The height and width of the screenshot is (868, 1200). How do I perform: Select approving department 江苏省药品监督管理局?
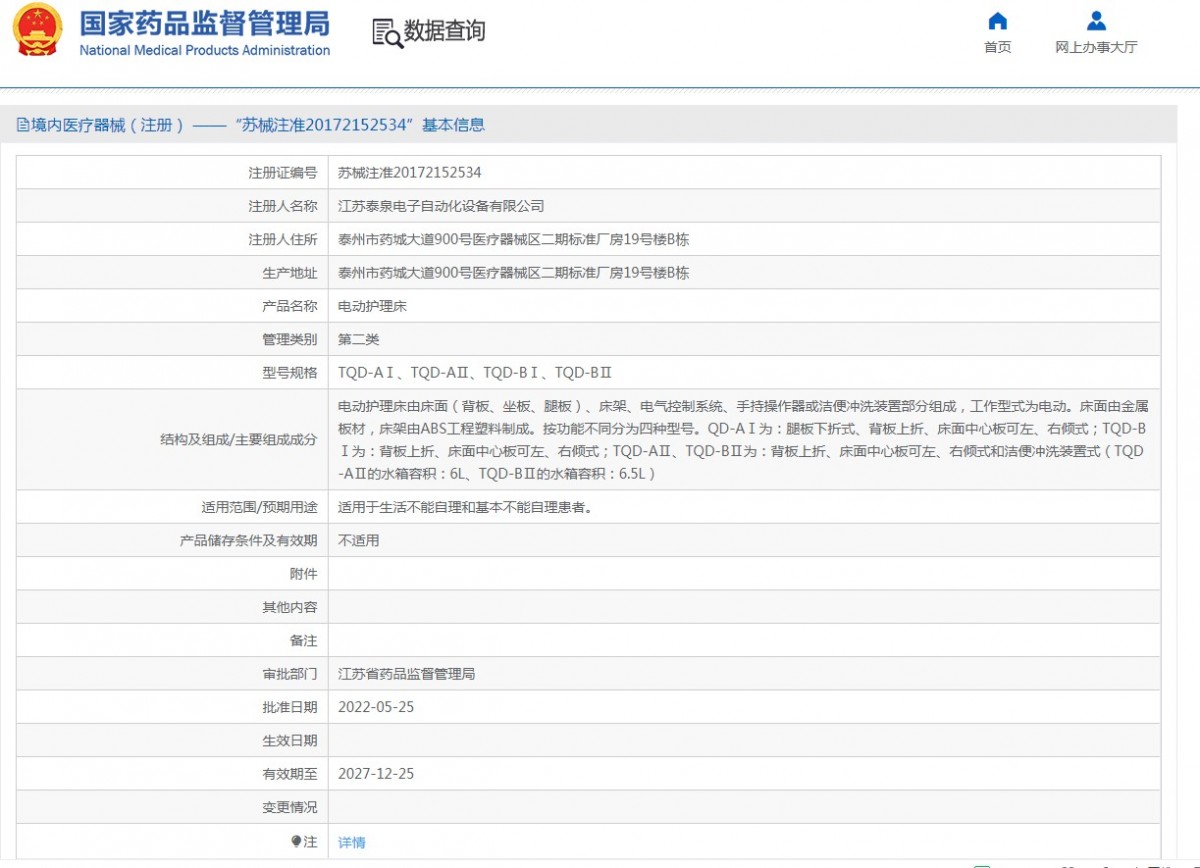coord(407,674)
